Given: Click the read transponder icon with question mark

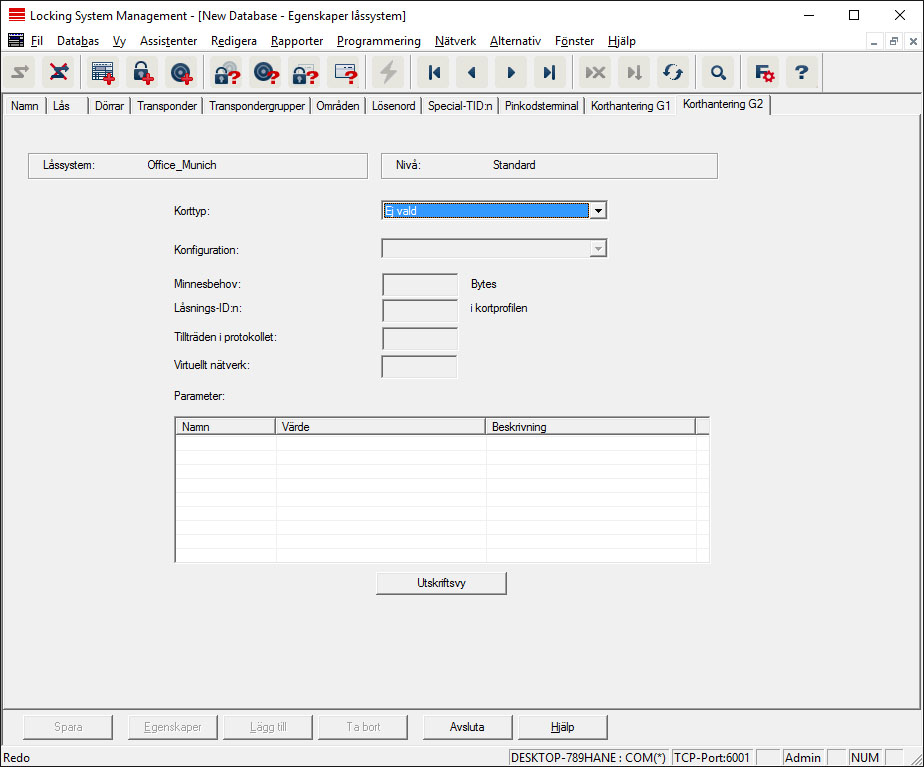Looking at the screenshot, I should 265,73.
